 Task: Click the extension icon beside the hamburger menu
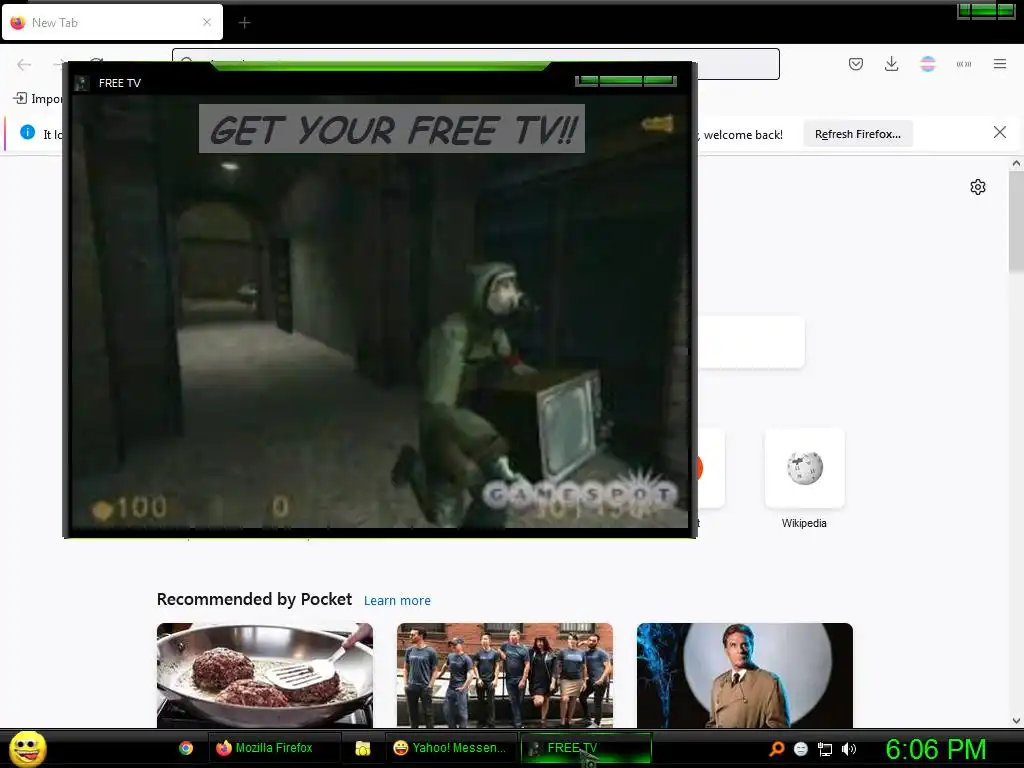tap(964, 64)
